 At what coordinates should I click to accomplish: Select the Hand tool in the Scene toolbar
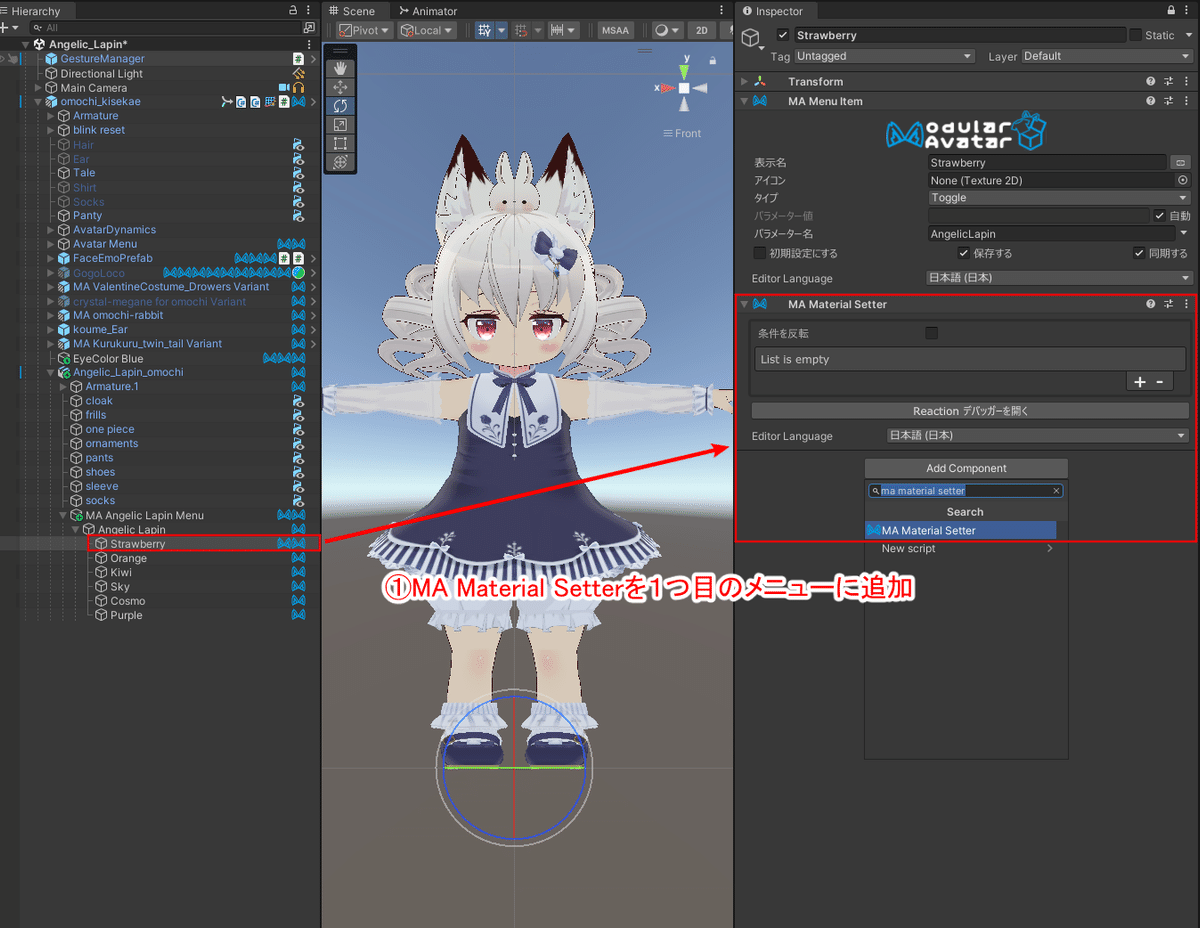(x=340, y=69)
